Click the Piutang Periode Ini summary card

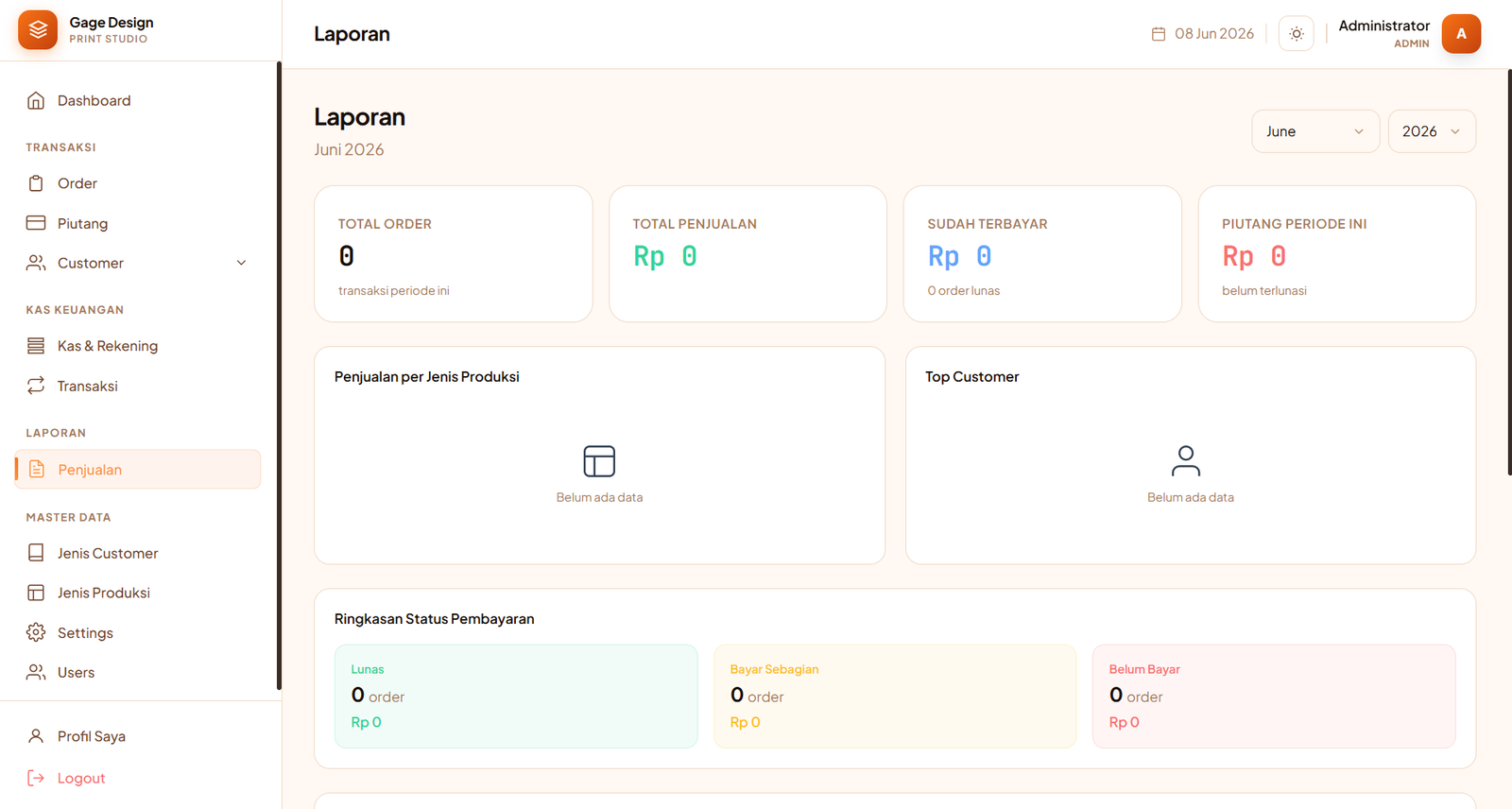click(x=1336, y=253)
